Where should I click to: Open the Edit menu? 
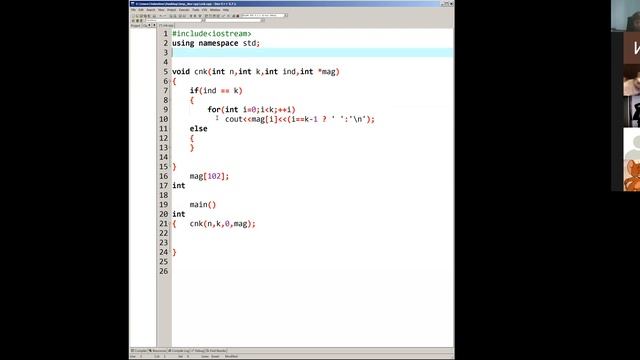141,10
